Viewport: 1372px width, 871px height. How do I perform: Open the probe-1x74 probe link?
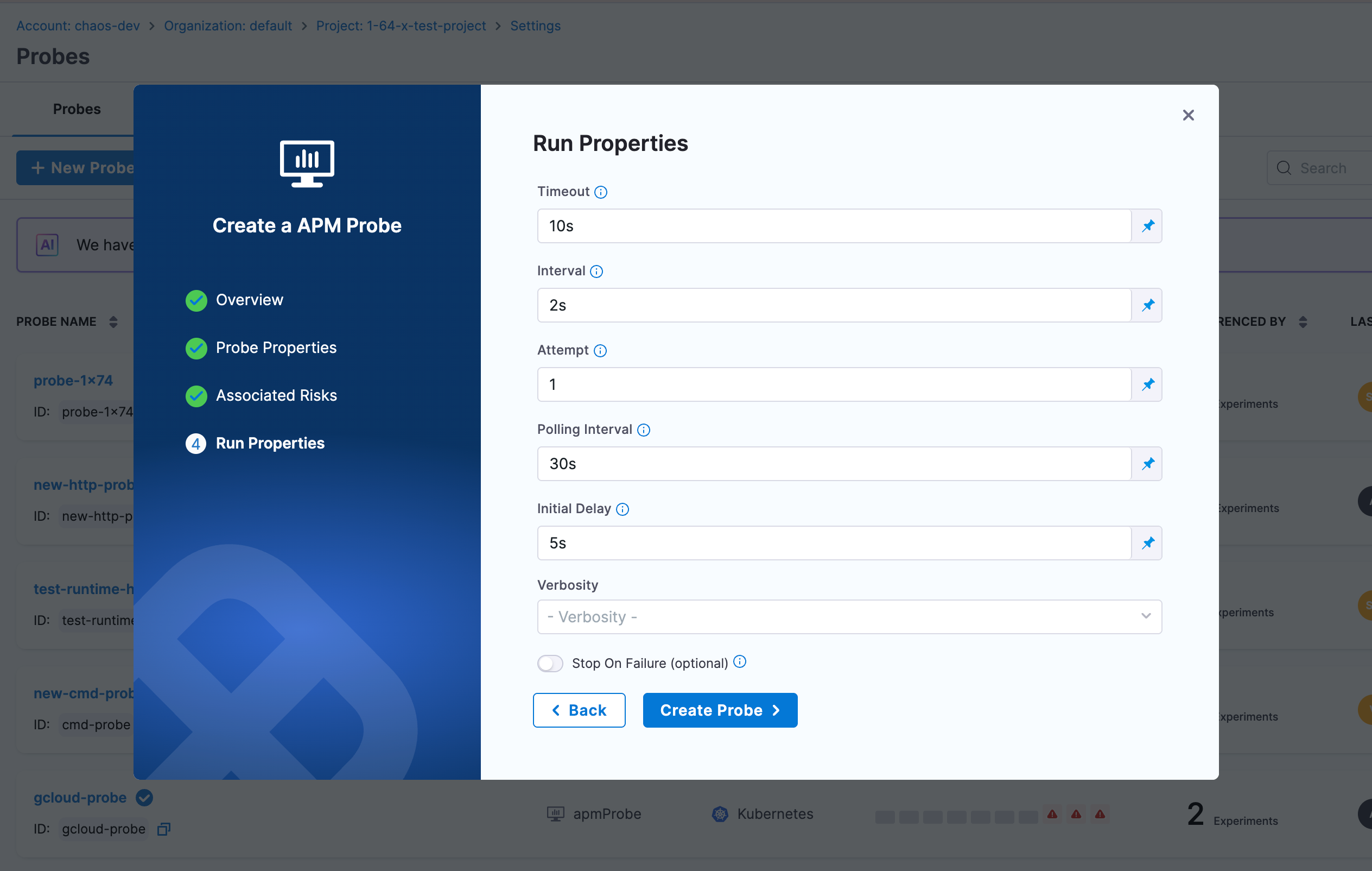coord(73,380)
